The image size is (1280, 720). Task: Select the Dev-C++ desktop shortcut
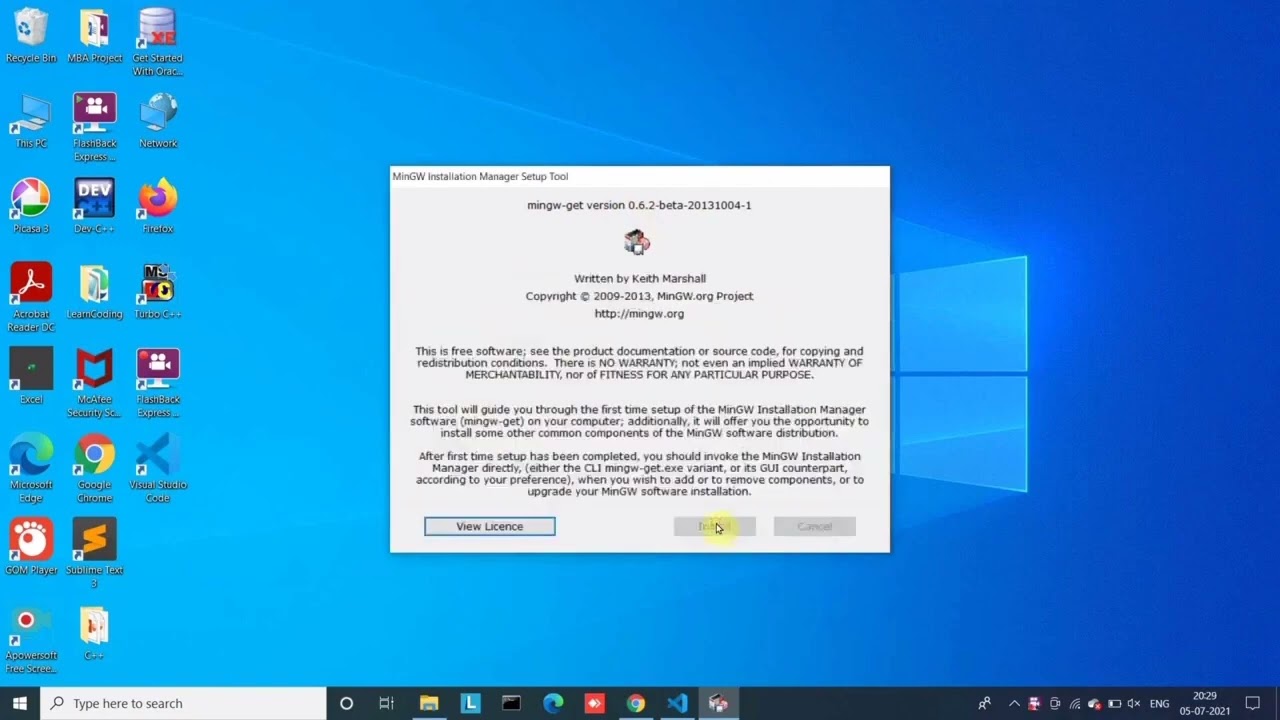(x=94, y=206)
